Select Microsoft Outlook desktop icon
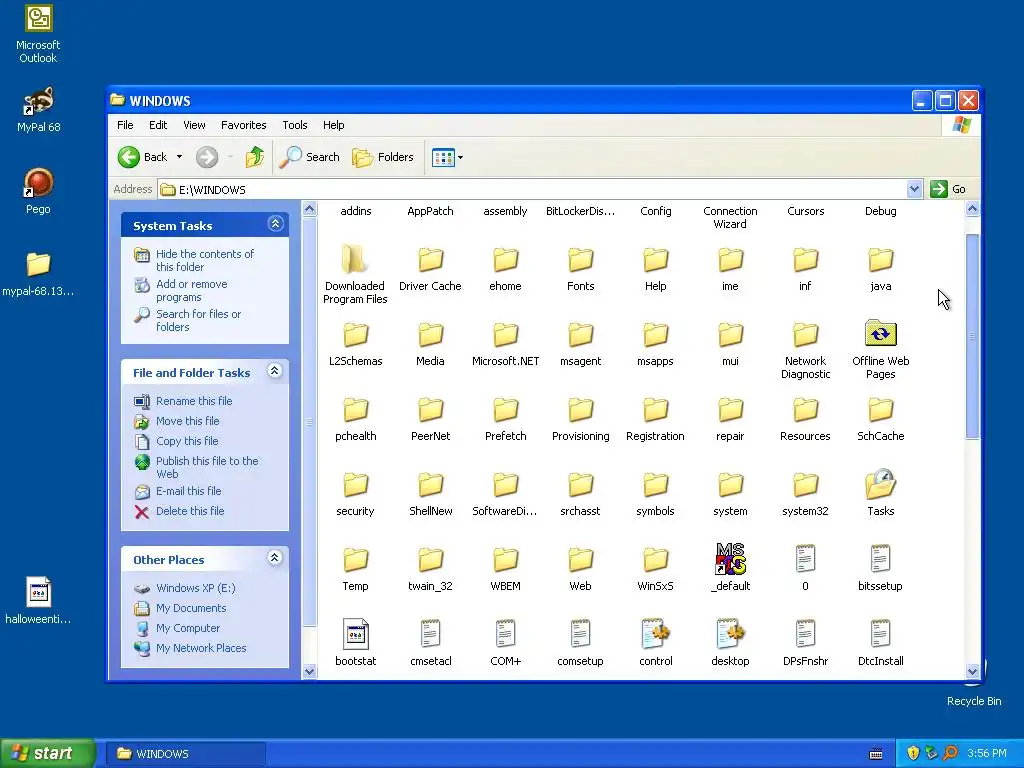This screenshot has width=1024, height=768. (x=38, y=34)
